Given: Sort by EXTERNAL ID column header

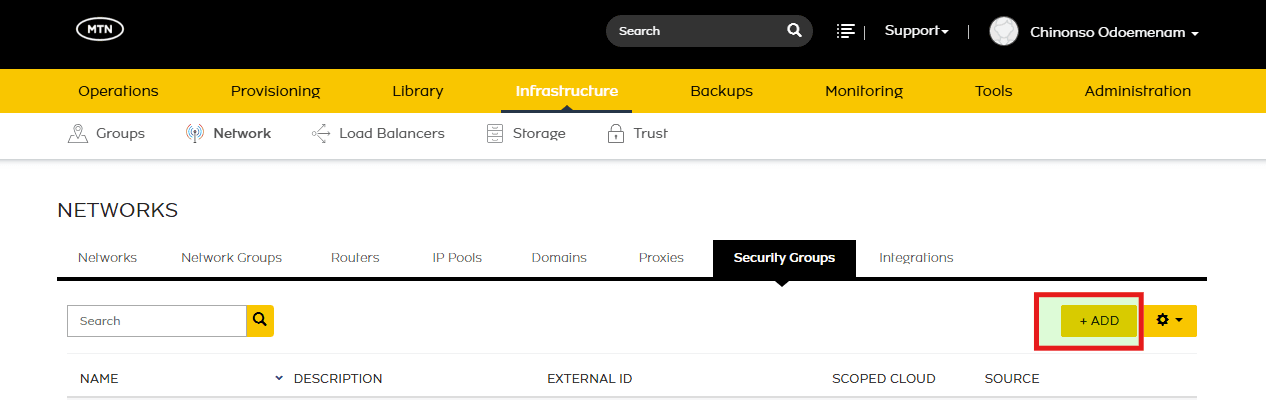Looking at the screenshot, I should click(589, 379).
